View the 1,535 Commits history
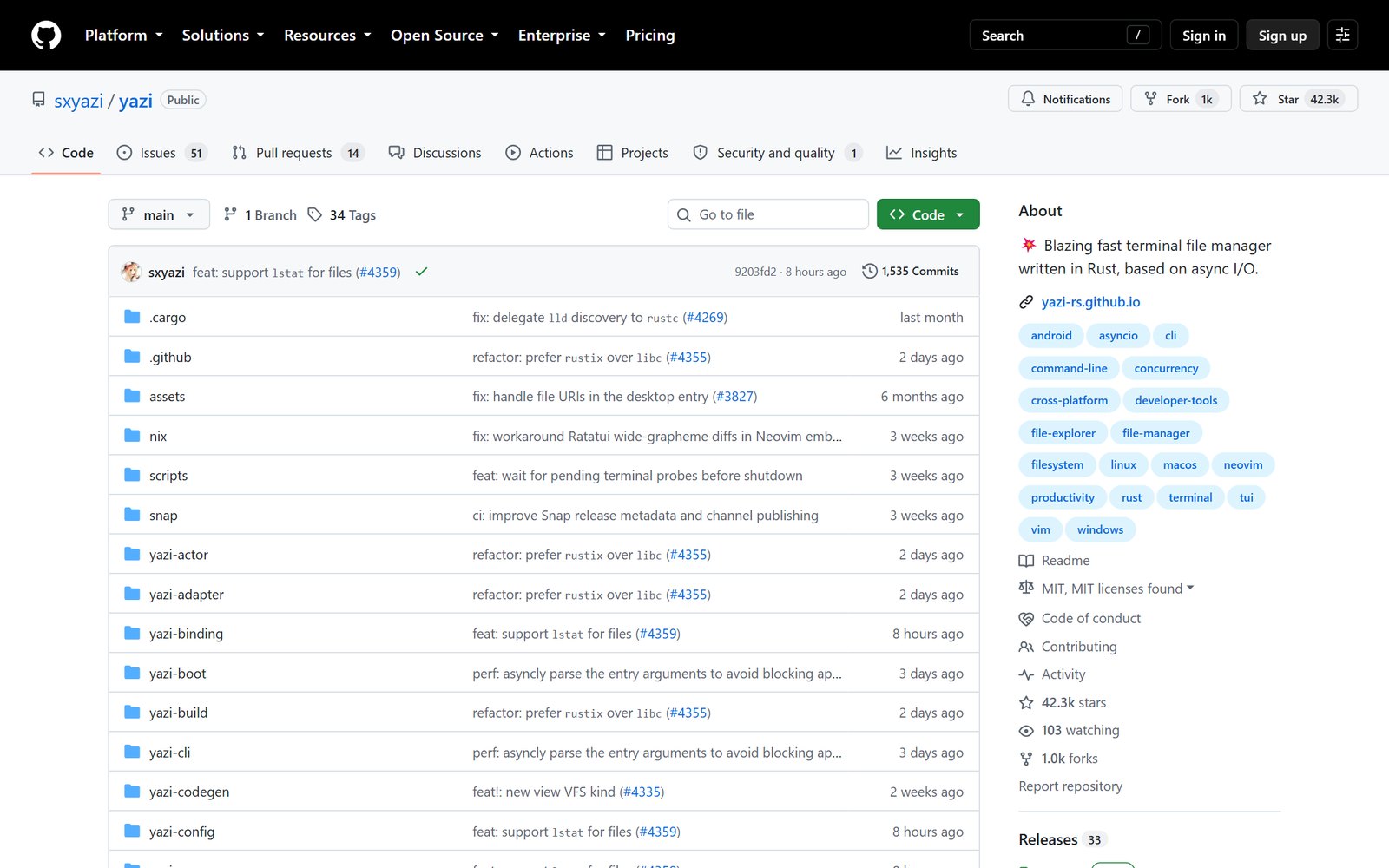Screen dimensions: 1389x868 (x=911, y=272)
